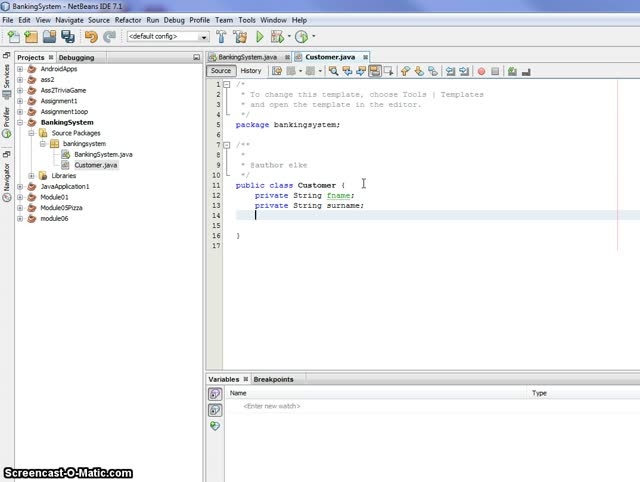The image size is (640, 482).
Task: Toggle the History view button
Action: 251,71
